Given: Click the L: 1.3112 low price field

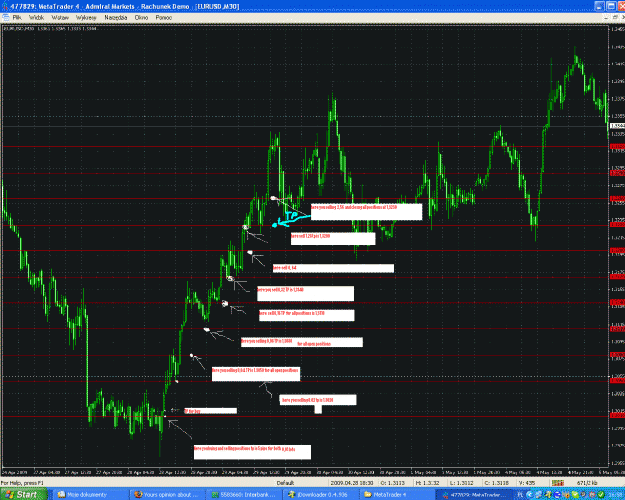Looking at the screenshot, I should click(462, 483).
